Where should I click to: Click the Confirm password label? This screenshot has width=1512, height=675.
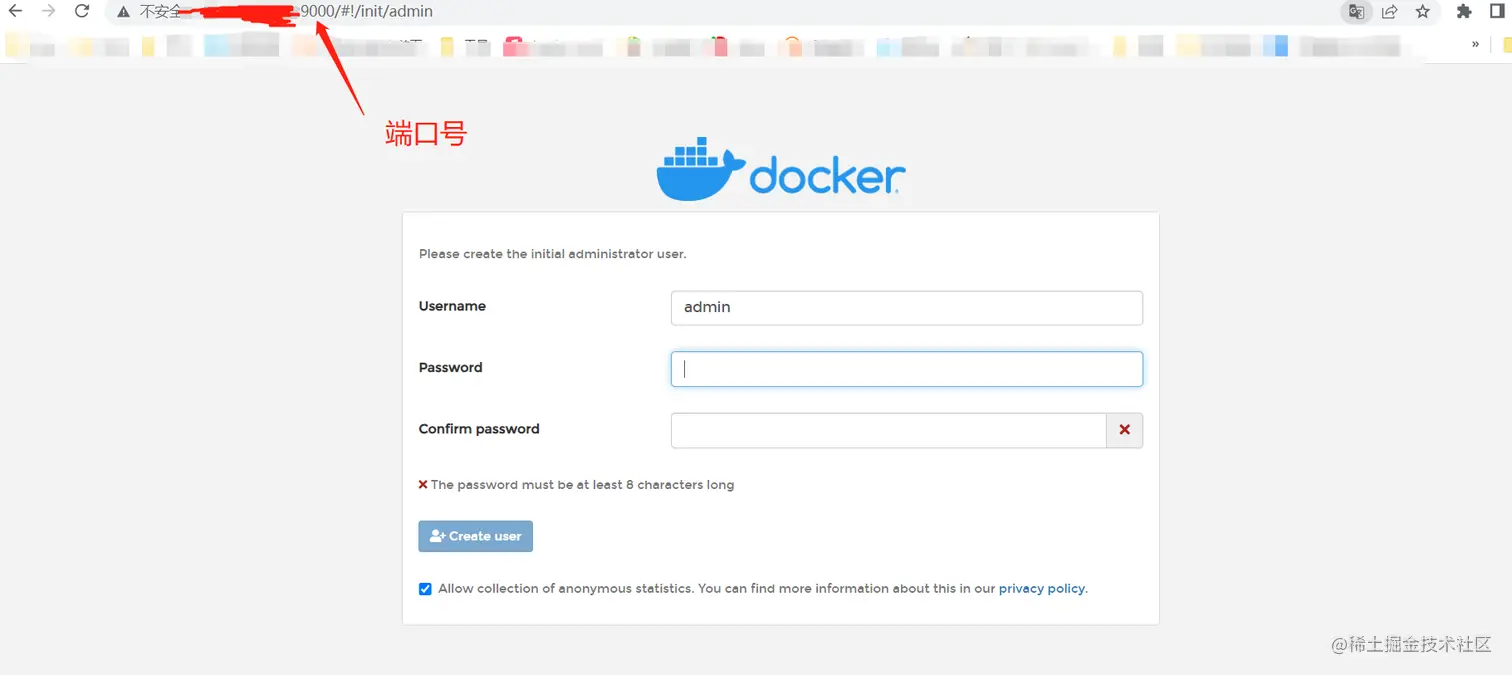[479, 429]
